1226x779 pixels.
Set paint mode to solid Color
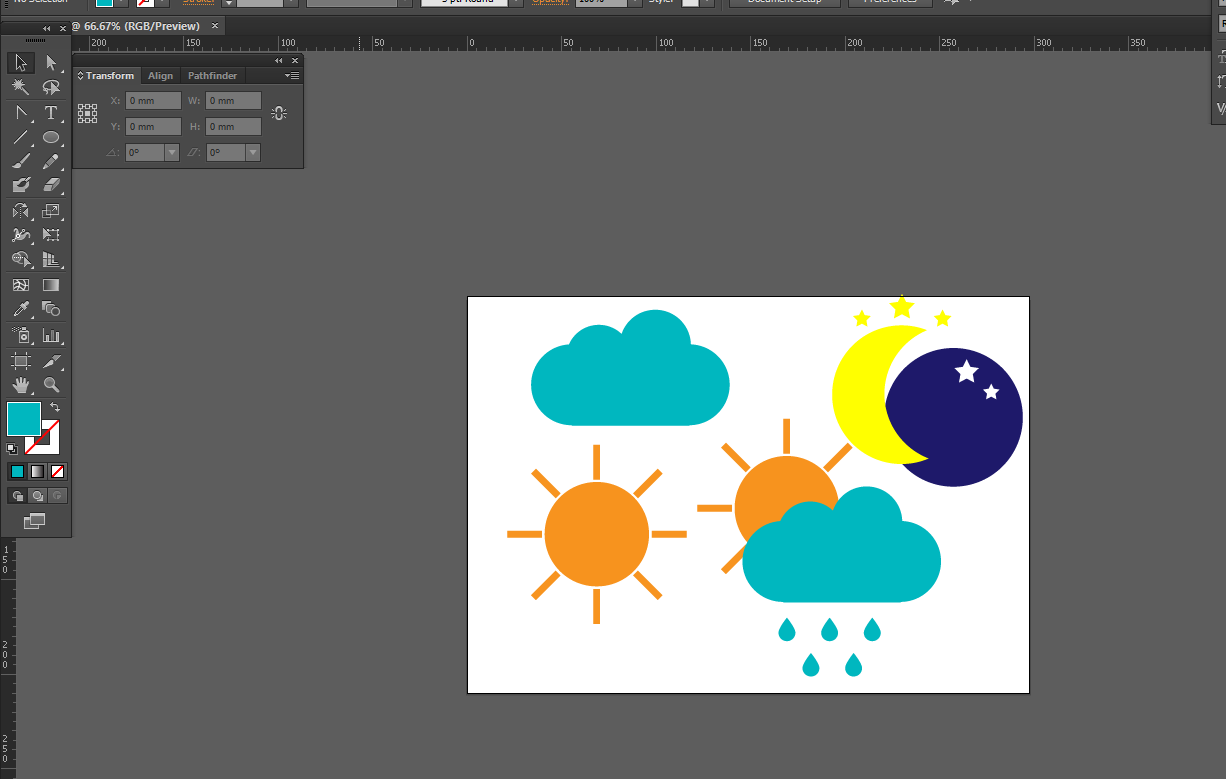pos(17,471)
